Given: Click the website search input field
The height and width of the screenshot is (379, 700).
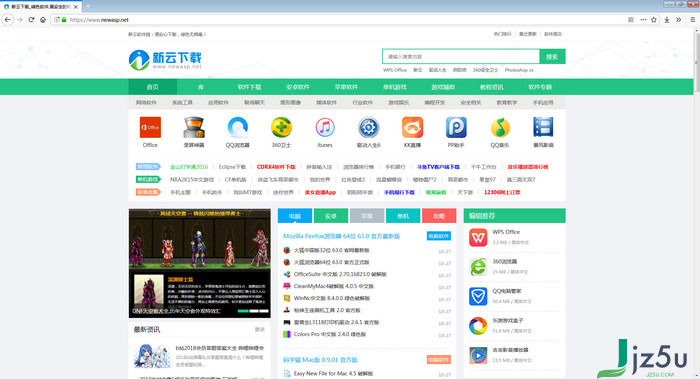Looking at the screenshot, I should coord(461,57).
